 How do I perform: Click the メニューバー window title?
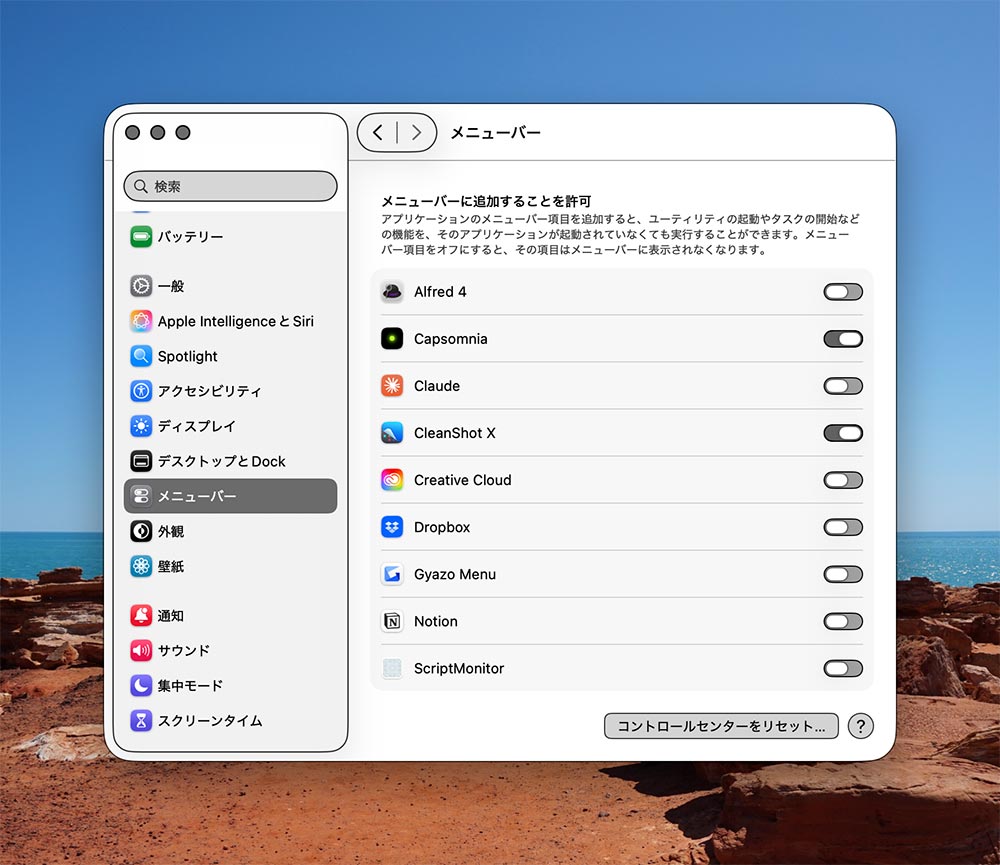coord(496,133)
